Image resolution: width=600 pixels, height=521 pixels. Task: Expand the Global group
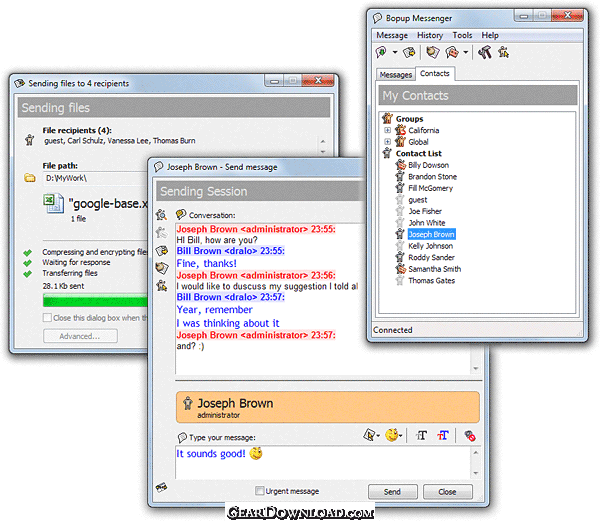pos(388,142)
